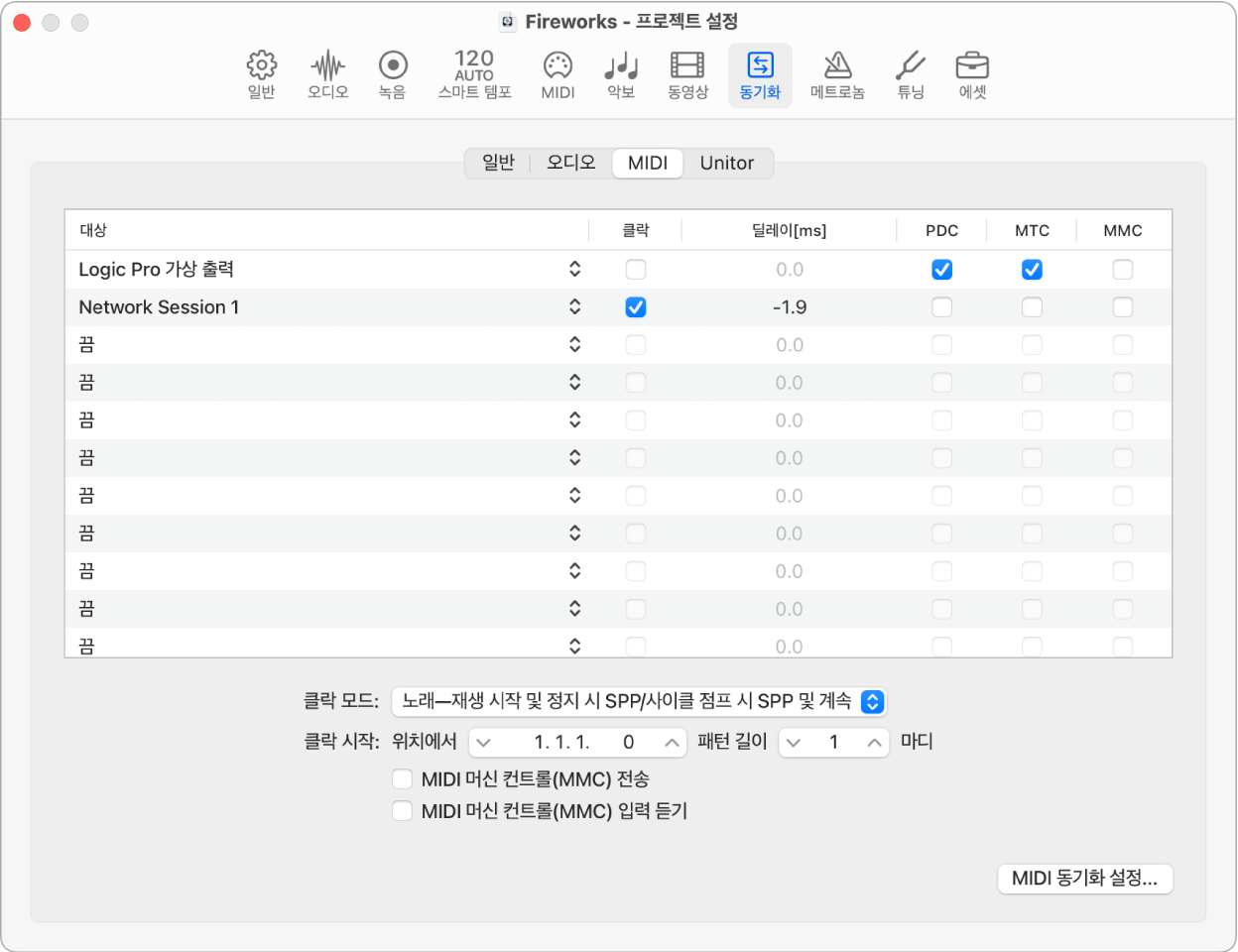Increase the 패턴 길이 value
The image size is (1238, 952).
tap(874, 743)
